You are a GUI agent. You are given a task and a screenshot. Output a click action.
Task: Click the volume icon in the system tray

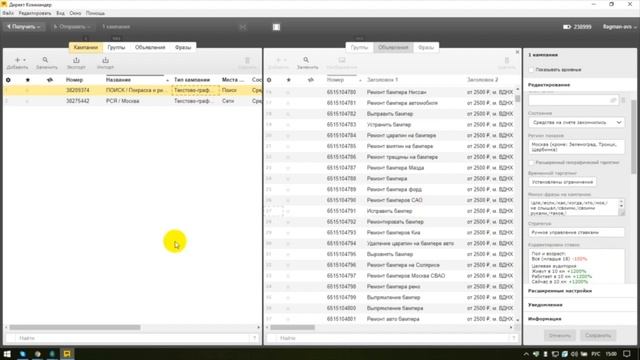(x=574, y=354)
